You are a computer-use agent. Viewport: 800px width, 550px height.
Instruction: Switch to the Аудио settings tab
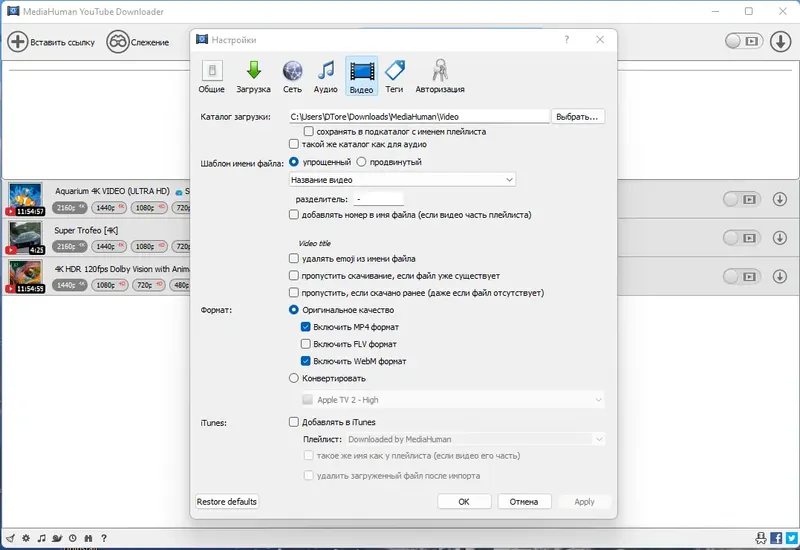pyautogui.click(x=326, y=77)
